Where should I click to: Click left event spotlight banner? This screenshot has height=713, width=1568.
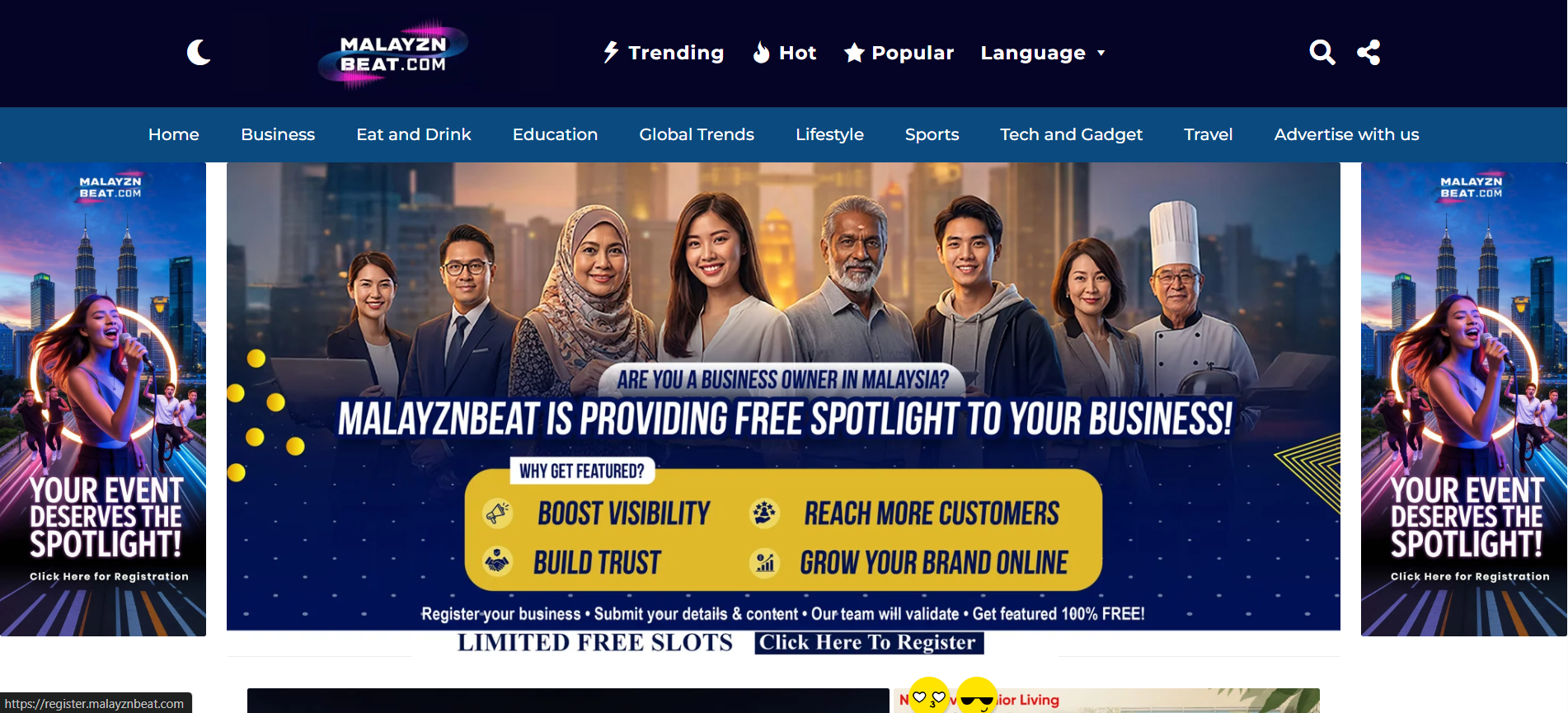[103, 399]
